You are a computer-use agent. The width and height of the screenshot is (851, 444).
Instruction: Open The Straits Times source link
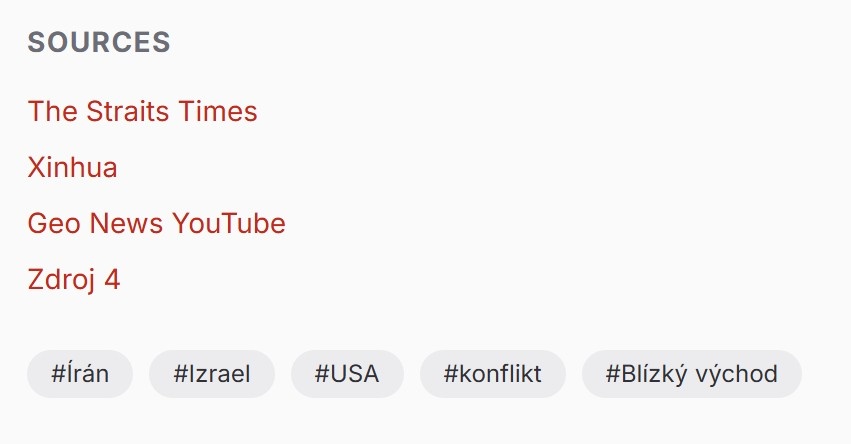142,111
